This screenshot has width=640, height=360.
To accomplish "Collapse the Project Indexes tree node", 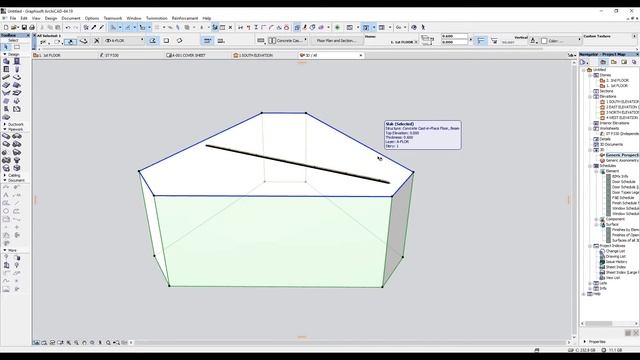I will click(590, 246).
